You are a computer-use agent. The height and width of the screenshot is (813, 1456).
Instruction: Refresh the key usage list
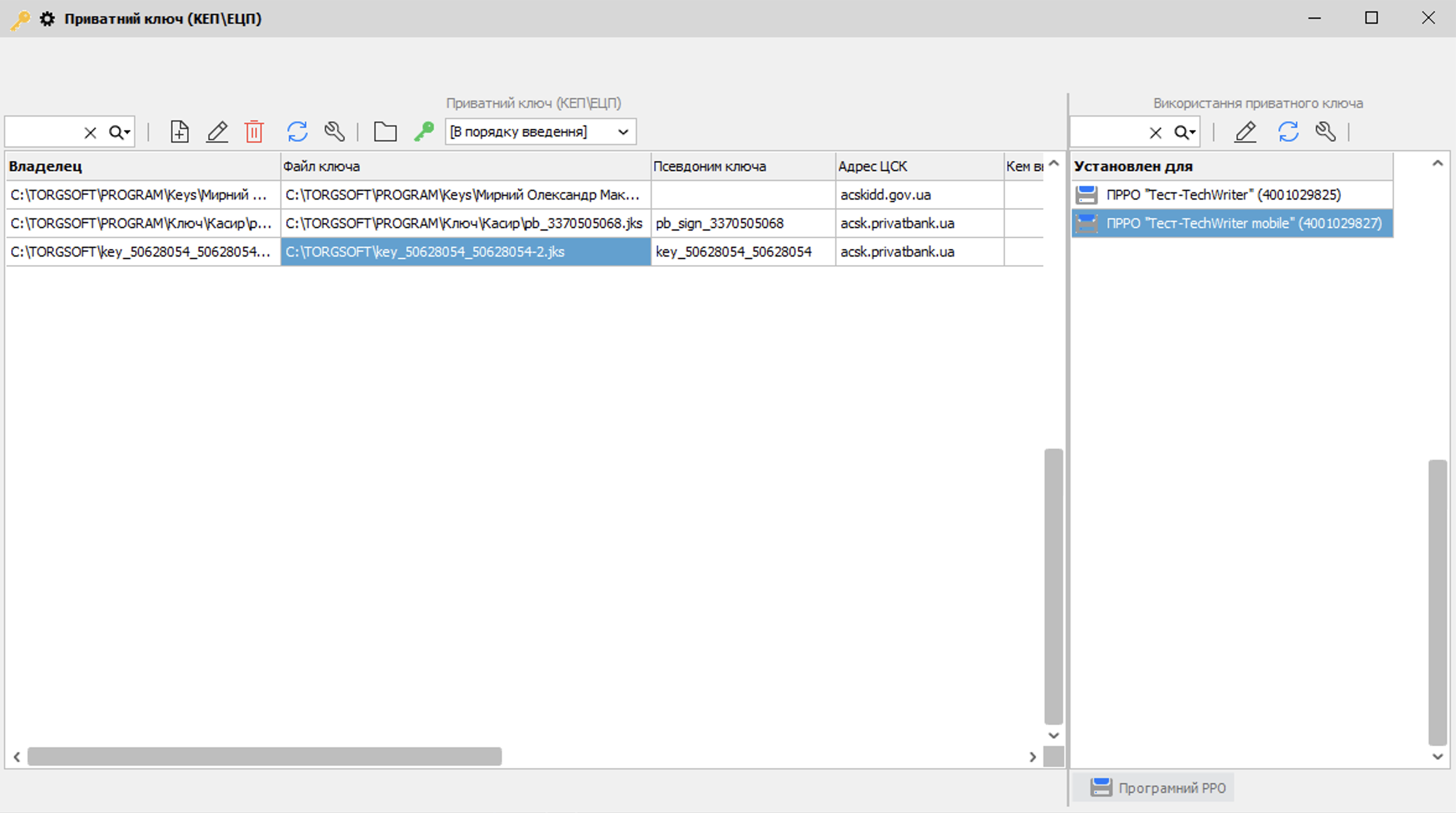coord(1288,132)
